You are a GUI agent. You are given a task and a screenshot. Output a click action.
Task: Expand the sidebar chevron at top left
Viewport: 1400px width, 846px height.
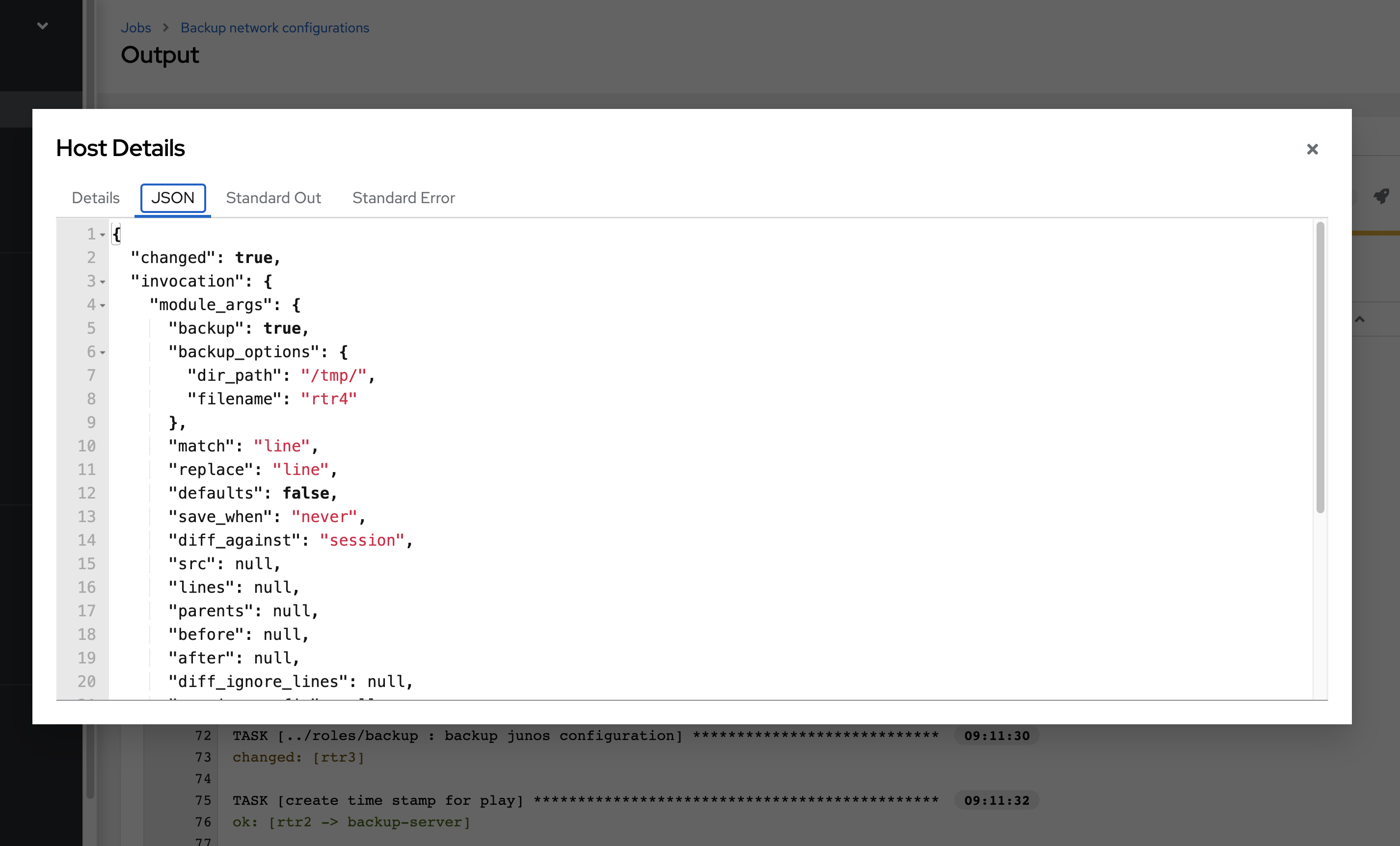click(x=43, y=26)
